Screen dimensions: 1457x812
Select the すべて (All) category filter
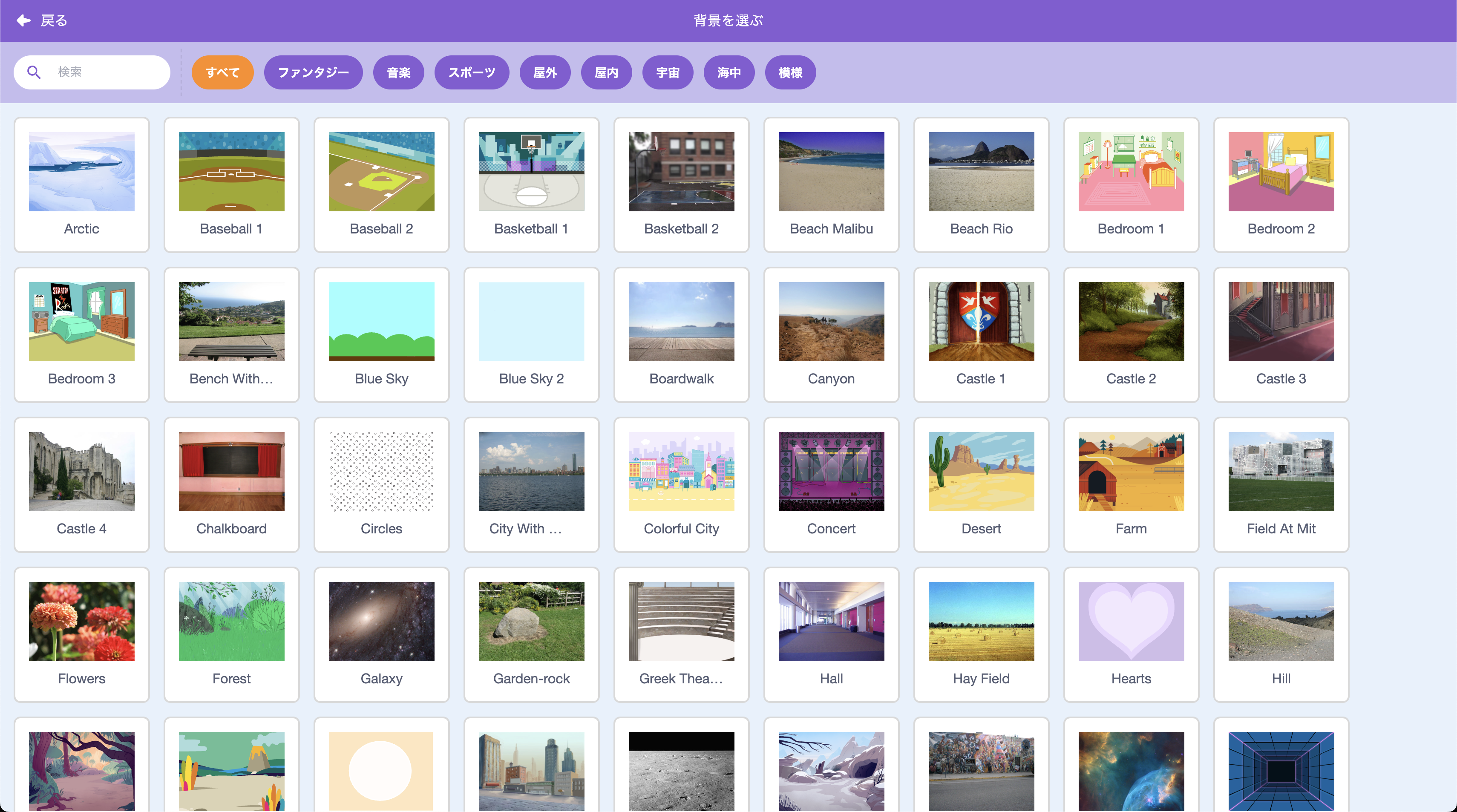[x=223, y=72]
